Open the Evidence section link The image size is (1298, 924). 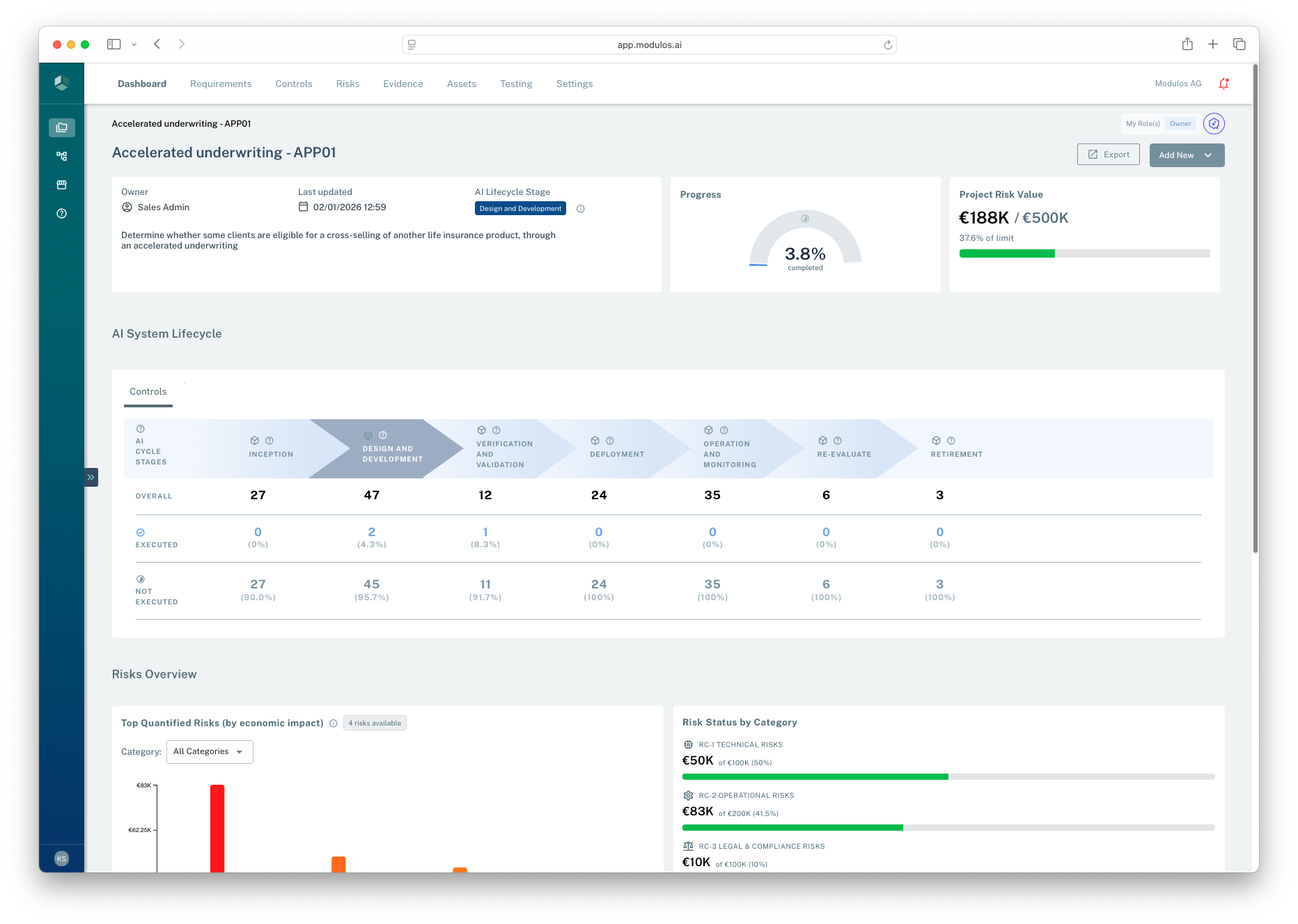click(x=402, y=84)
